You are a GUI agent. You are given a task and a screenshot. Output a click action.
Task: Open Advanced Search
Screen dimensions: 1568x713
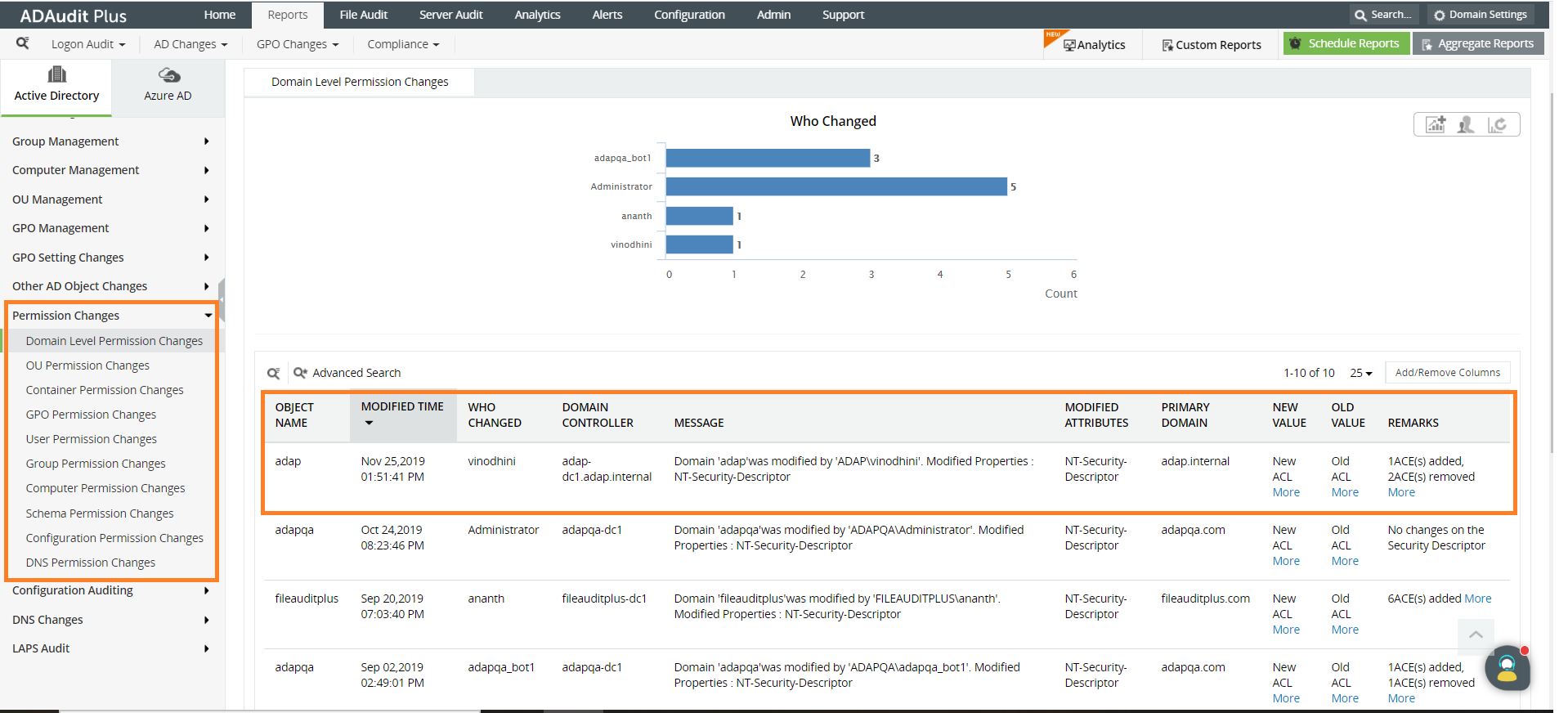(x=347, y=373)
